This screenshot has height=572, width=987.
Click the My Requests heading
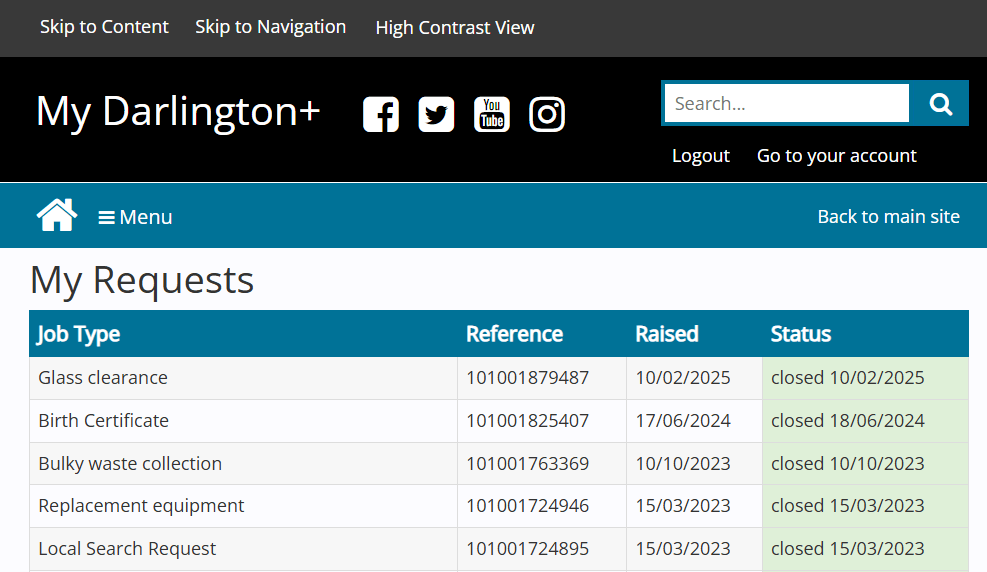click(142, 280)
